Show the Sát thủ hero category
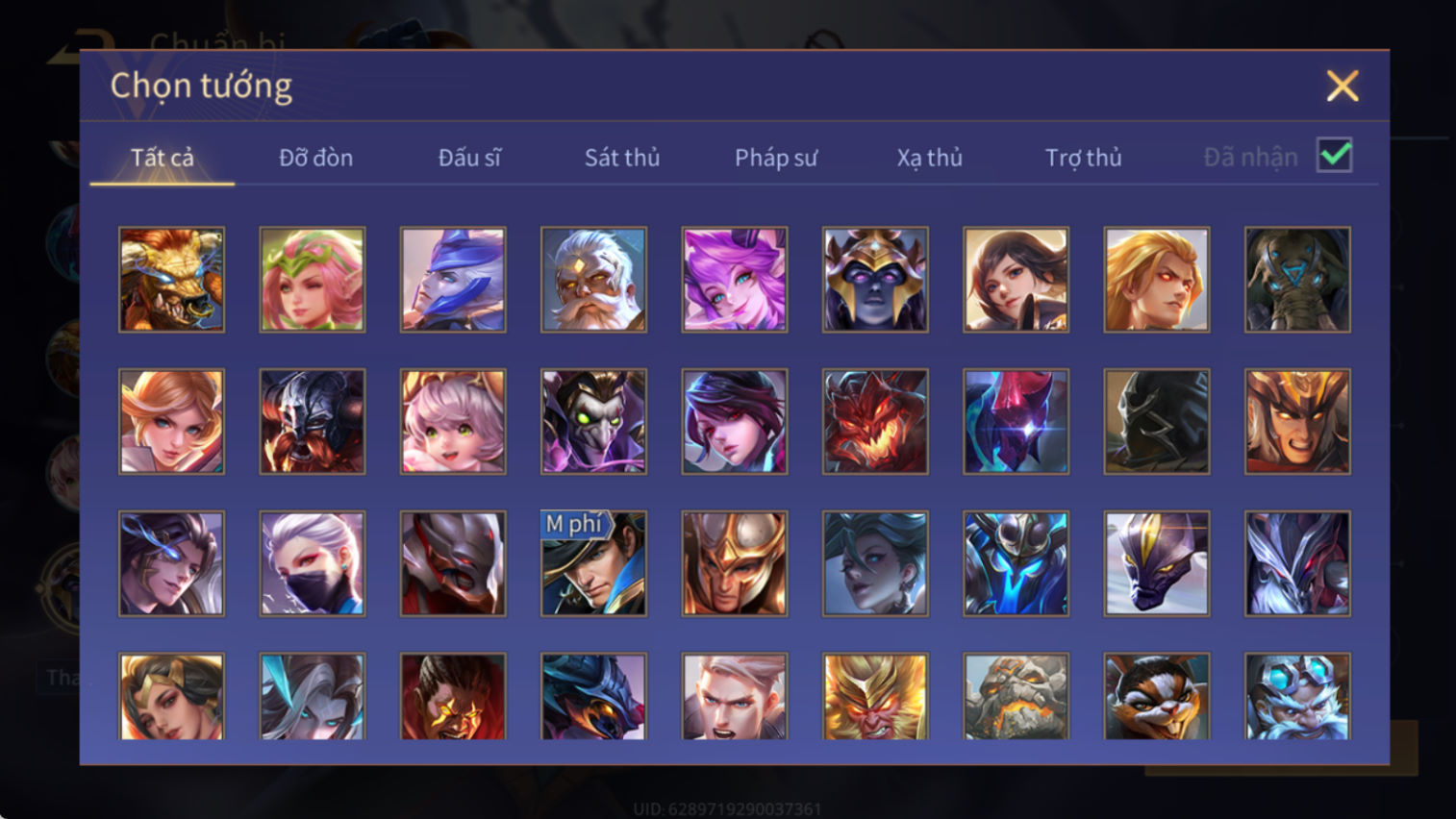 coord(622,158)
